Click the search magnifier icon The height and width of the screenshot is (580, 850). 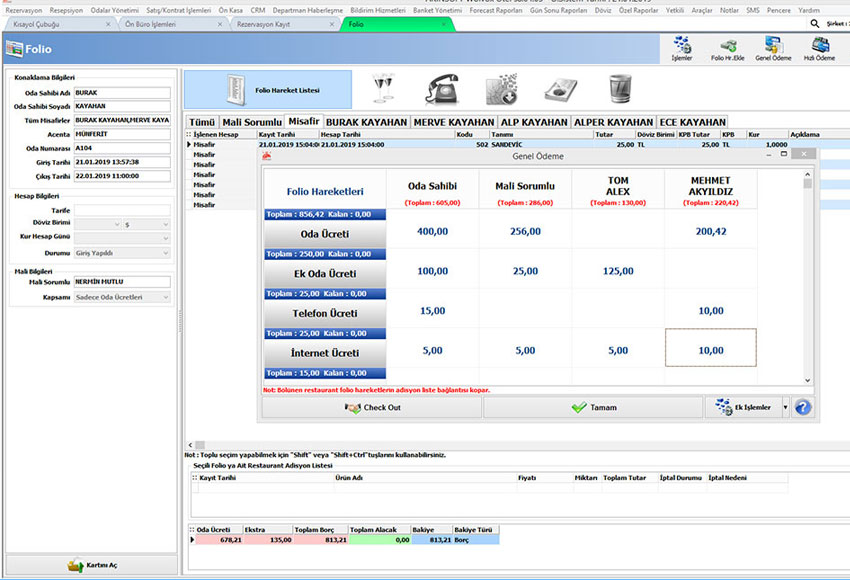[x=814, y=23]
